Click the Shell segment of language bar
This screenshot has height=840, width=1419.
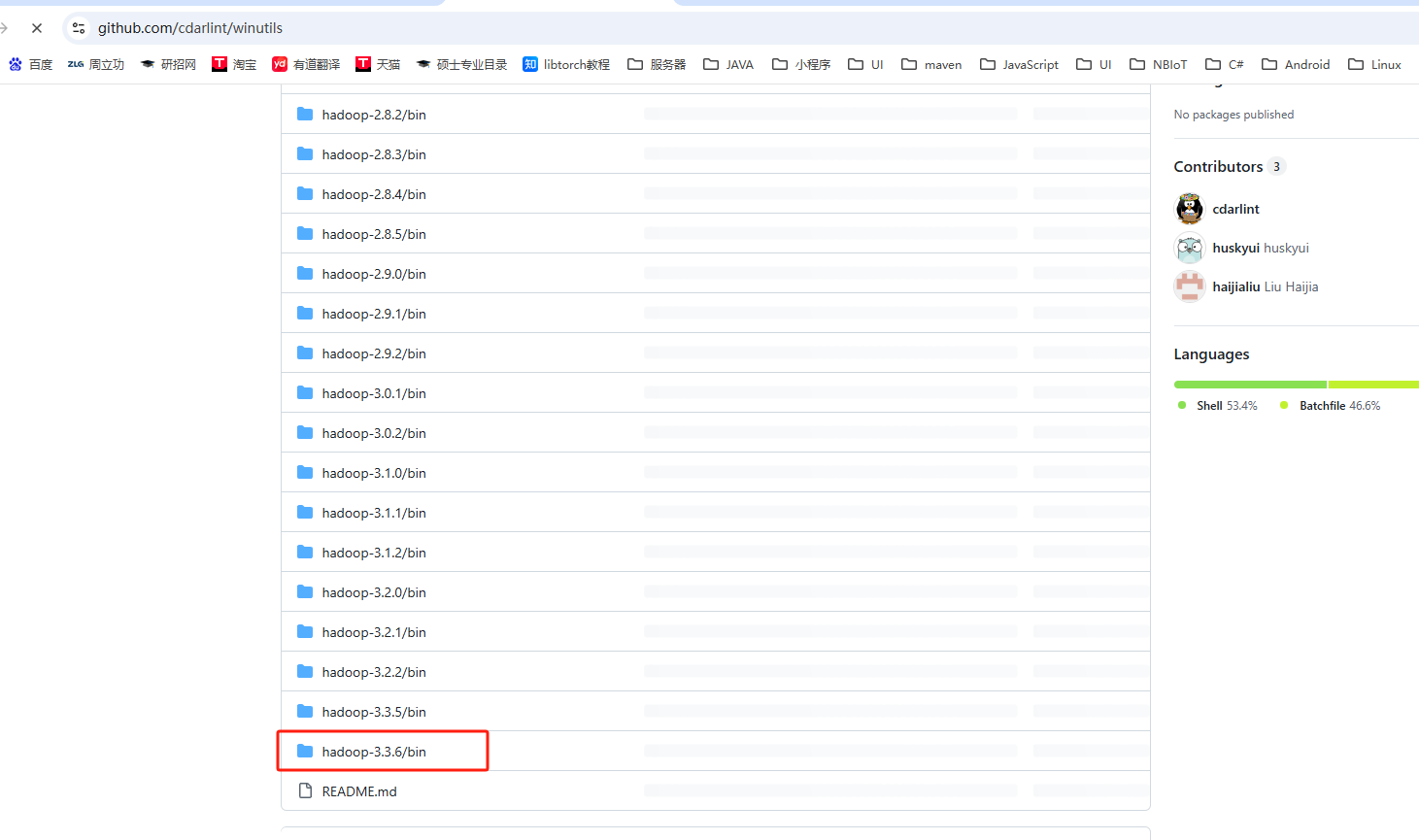[x=1250, y=385]
